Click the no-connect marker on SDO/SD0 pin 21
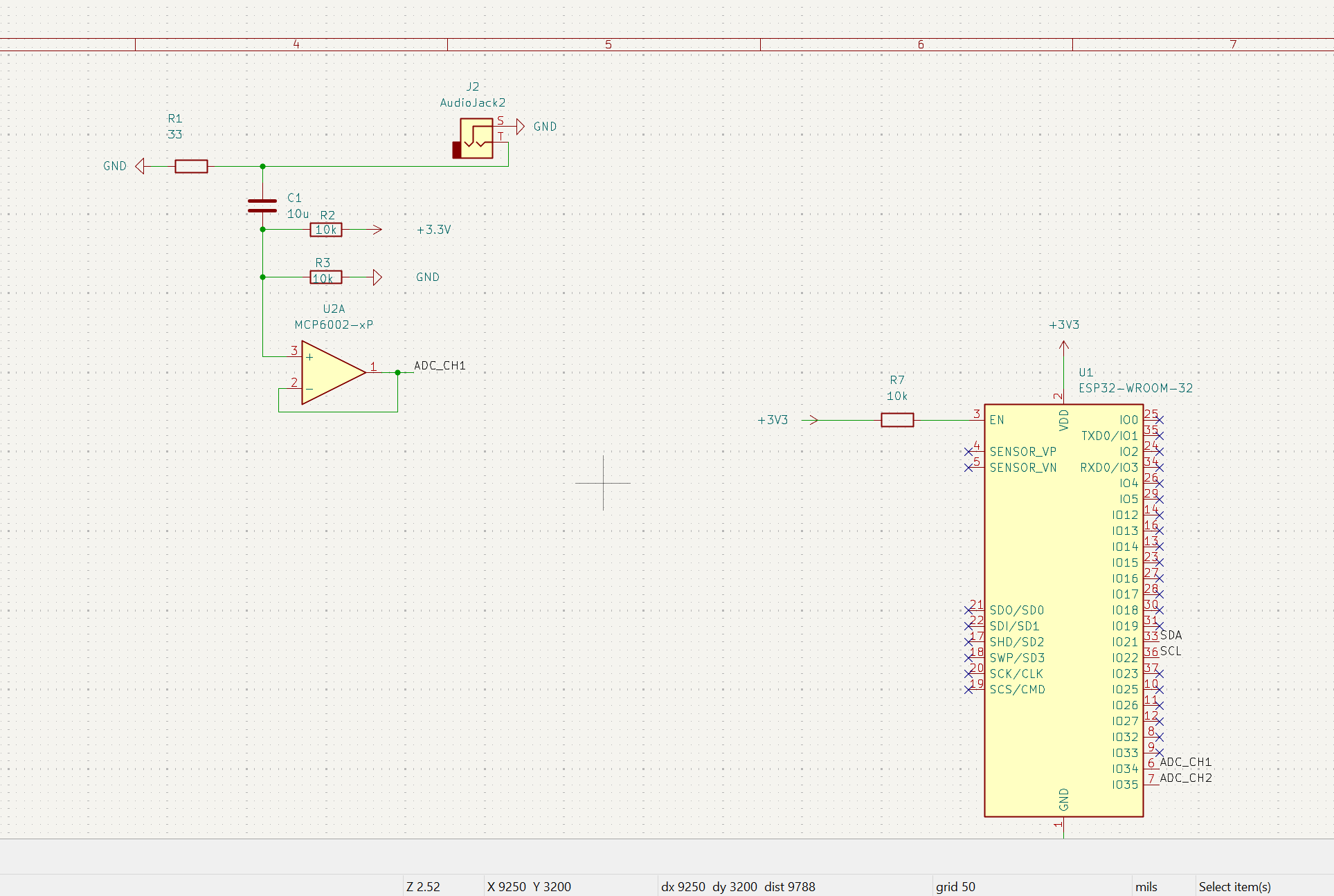The width and height of the screenshot is (1334, 896). [x=969, y=610]
